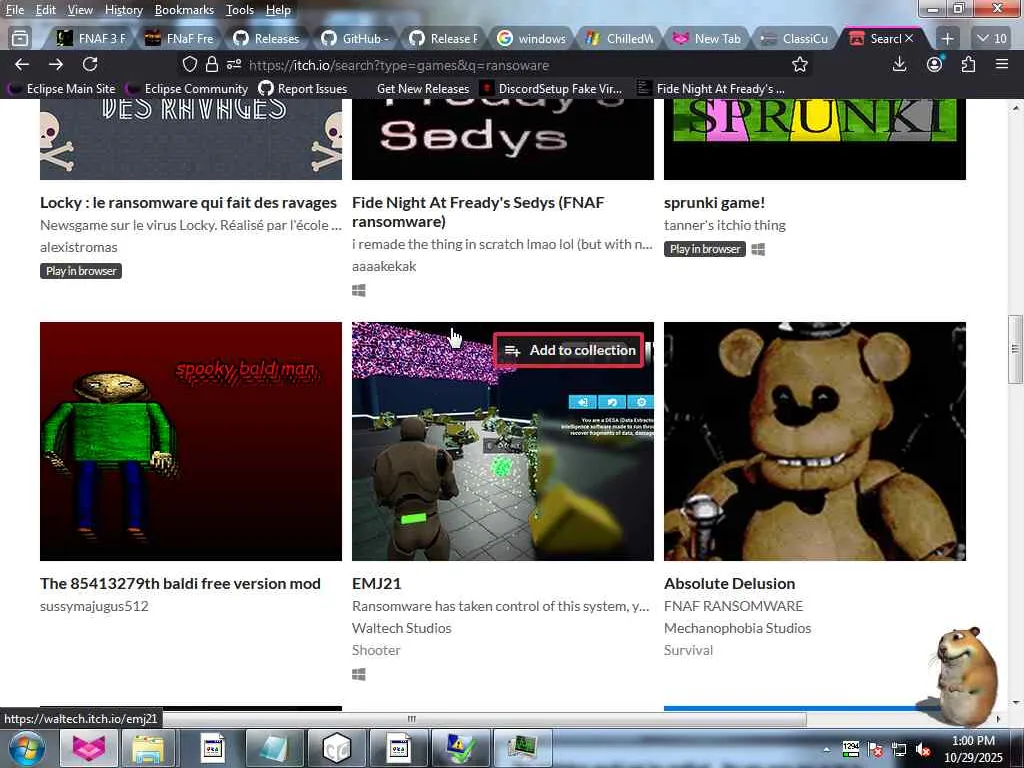Open the Eclipse Main Site bookmark

point(61,88)
